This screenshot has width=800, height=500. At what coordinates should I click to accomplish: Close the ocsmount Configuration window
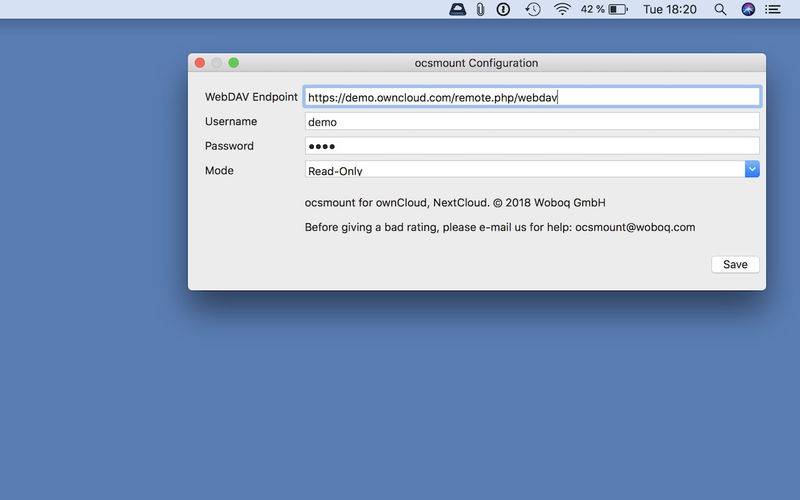(x=200, y=63)
